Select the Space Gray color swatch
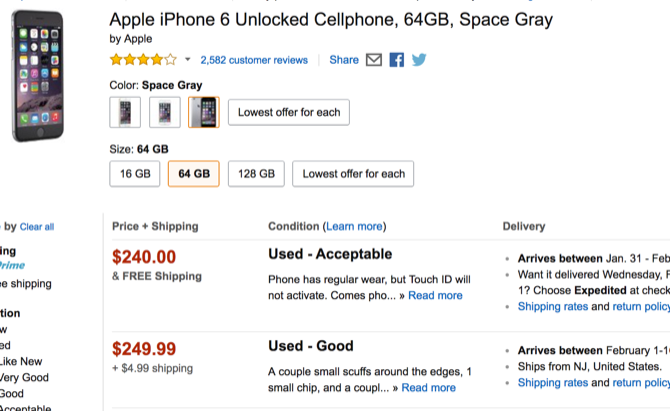Viewport: 670px width, 411px height. [204, 112]
